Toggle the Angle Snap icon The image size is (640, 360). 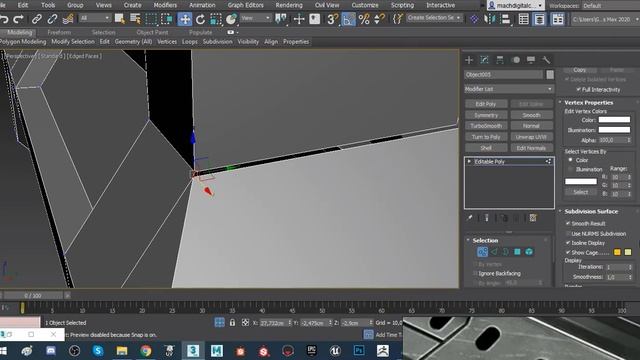click(x=348, y=19)
